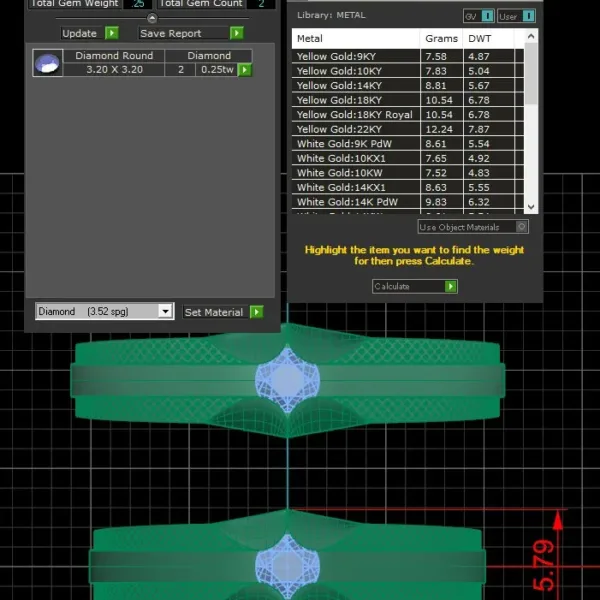
Task: Click the Diamond Round gem name cell
Action: coord(114,55)
